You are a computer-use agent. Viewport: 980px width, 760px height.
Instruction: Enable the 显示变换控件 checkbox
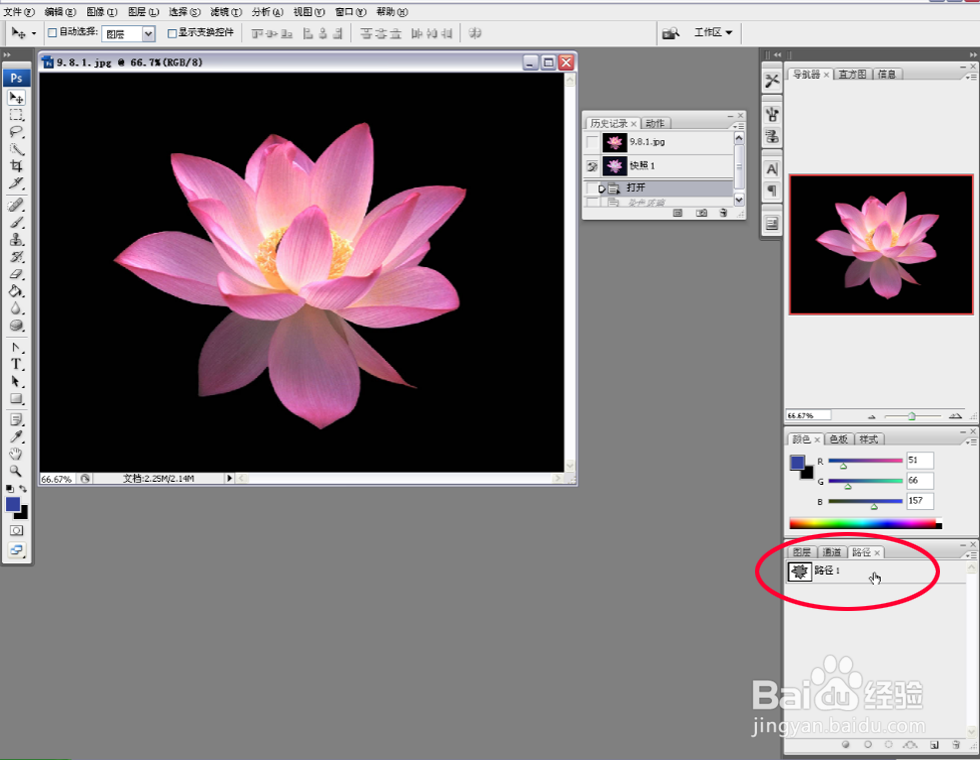point(172,33)
